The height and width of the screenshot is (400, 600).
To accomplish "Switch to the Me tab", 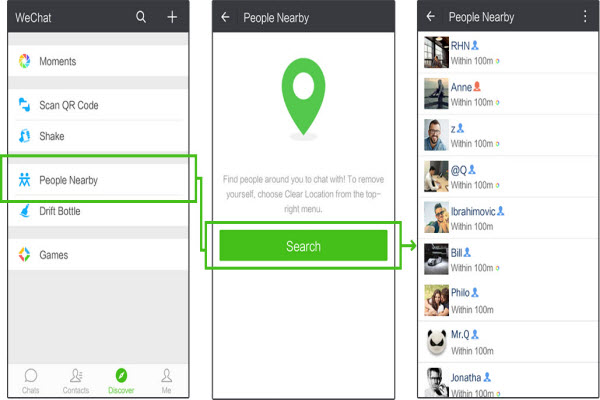I will click(x=166, y=381).
